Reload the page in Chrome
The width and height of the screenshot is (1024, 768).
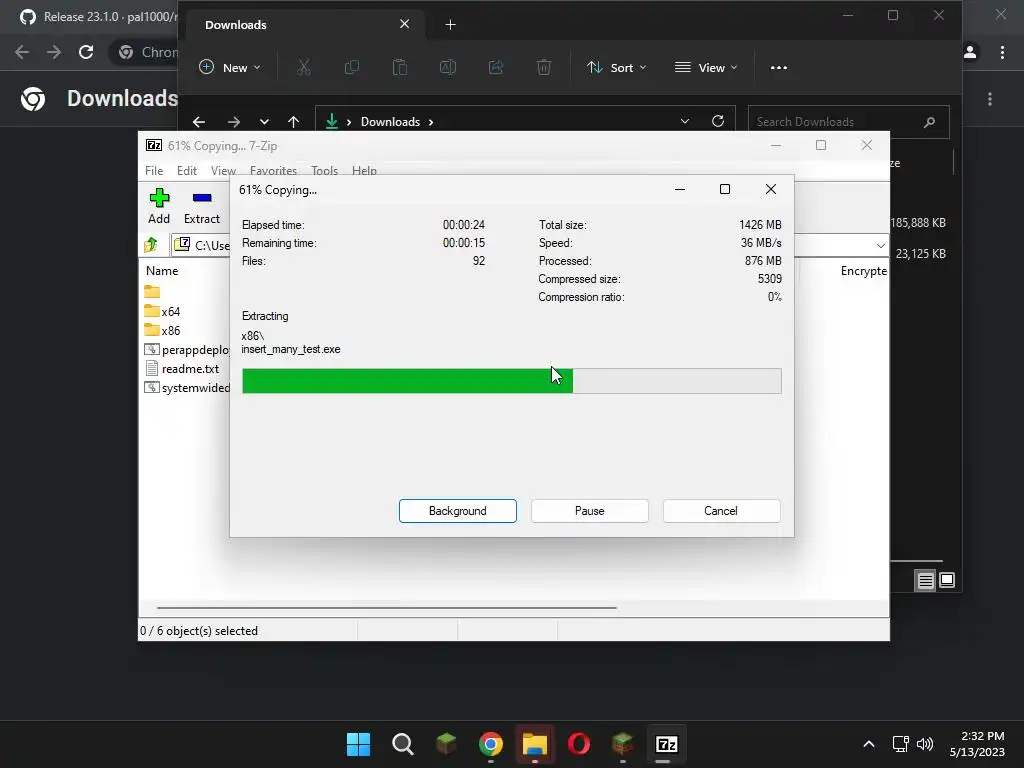pos(86,52)
